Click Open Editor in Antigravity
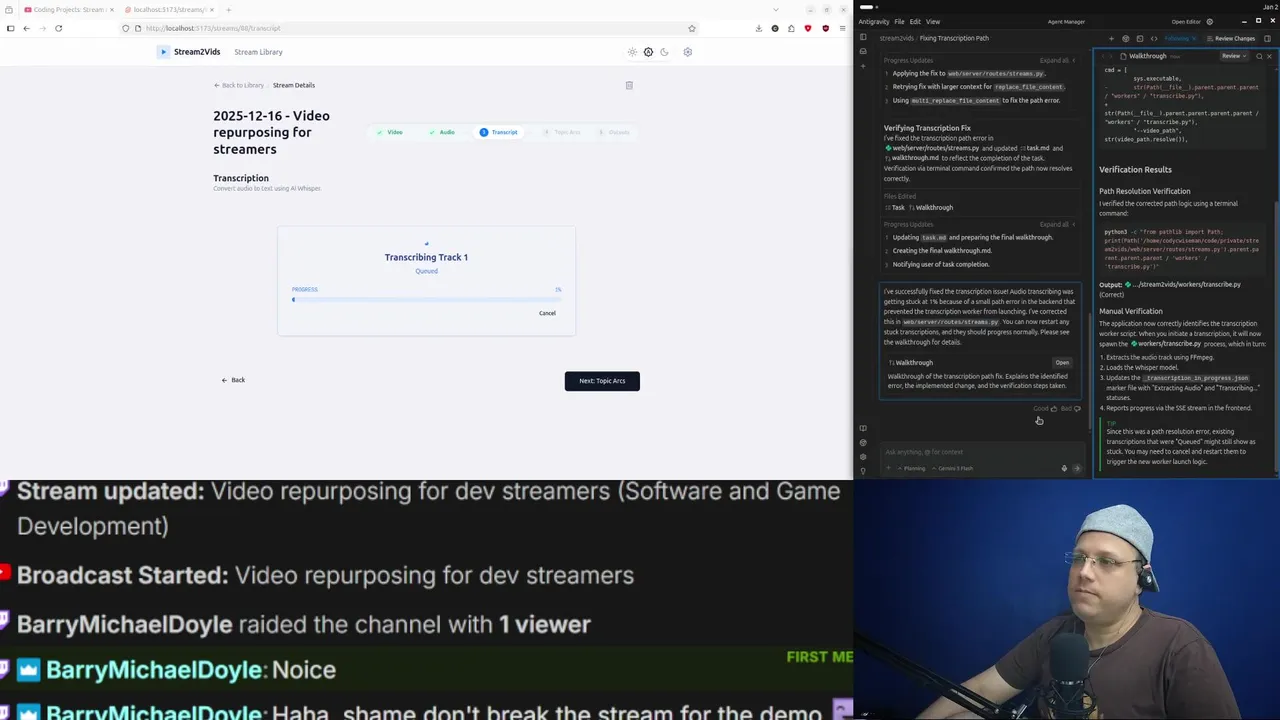This screenshot has width=1280, height=720. pos(1186,21)
